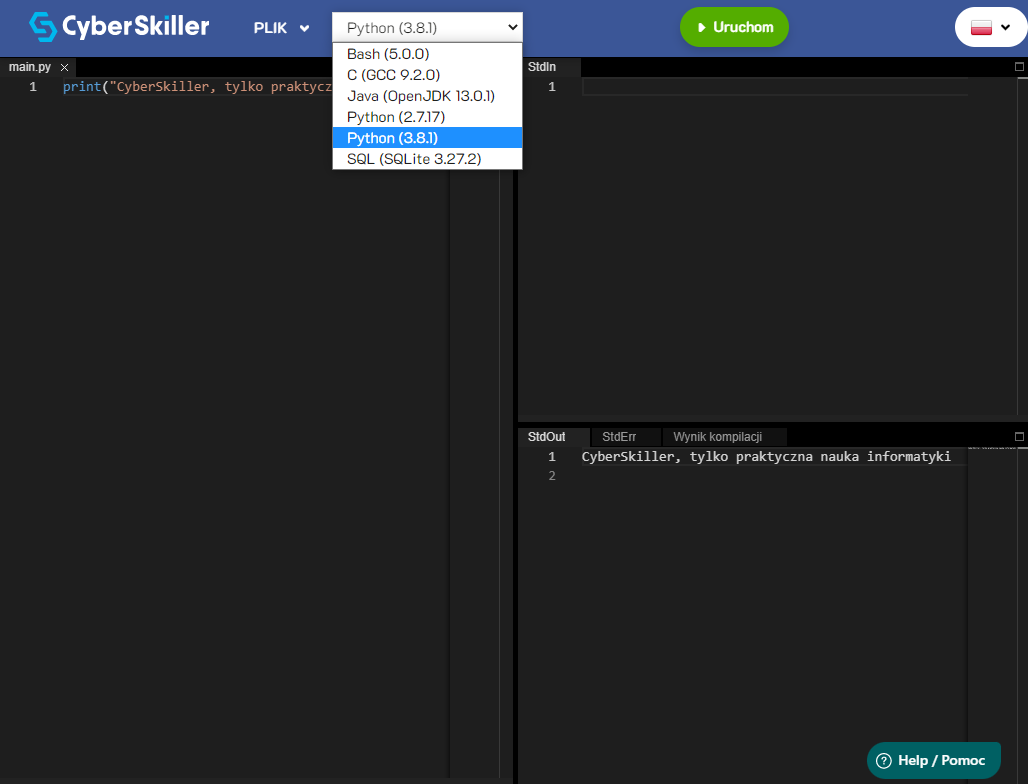Screen dimensions: 1028x784
Task: Click the CyberSkiller logo icon
Action: pyautogui.click(x=43, y=27)
